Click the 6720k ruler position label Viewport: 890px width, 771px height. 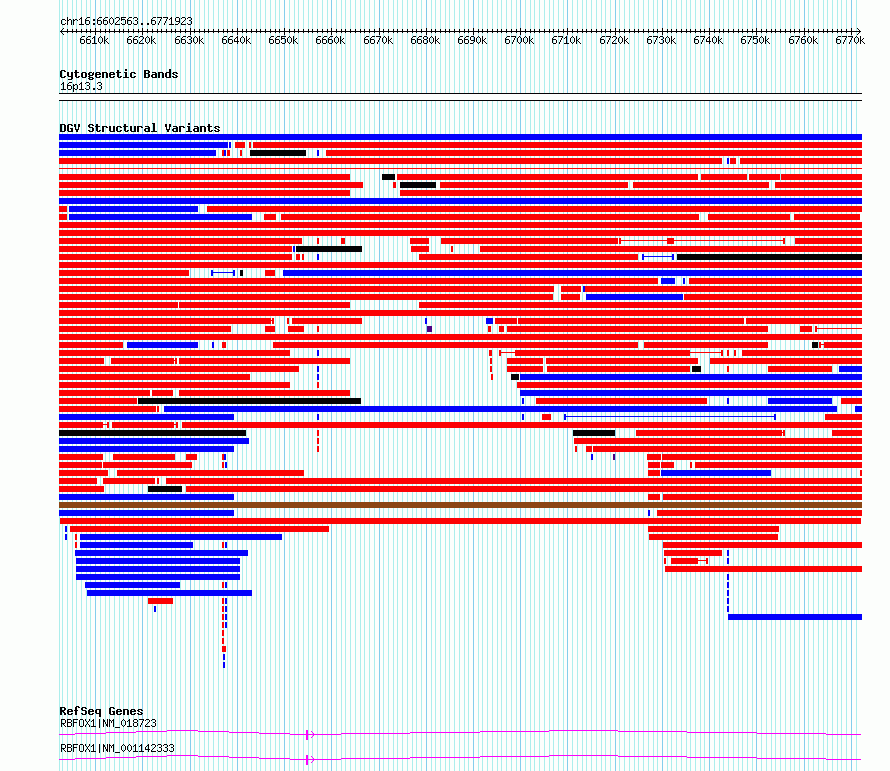[x=614, y=40]
